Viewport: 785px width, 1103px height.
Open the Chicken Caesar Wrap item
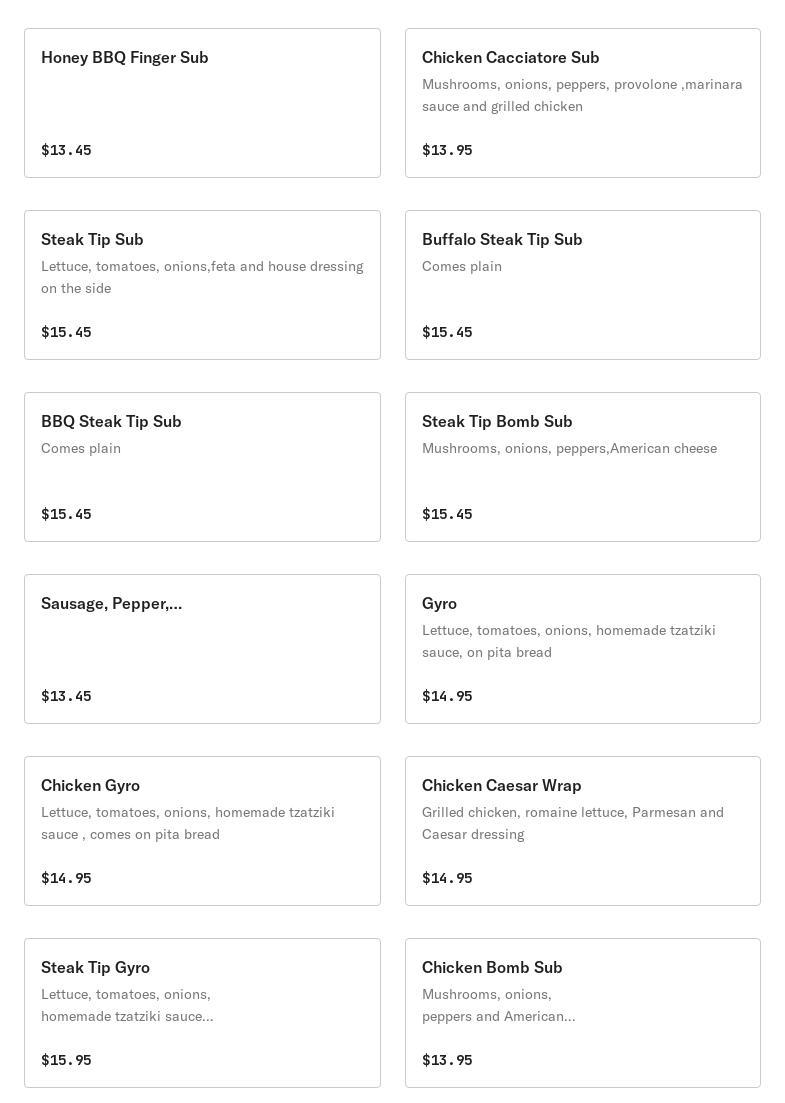pyautogui.click(x=582, y=831)
